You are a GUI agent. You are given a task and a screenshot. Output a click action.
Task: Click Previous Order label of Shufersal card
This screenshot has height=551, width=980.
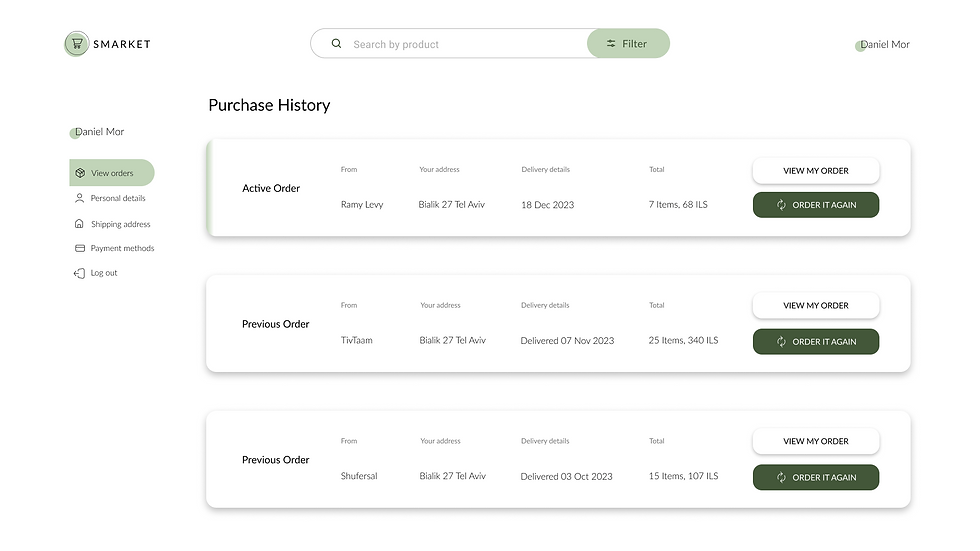tap(276, 460)
